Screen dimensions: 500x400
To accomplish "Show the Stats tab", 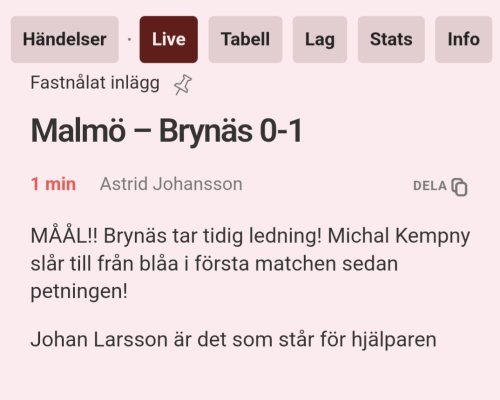I will (391, 39).
